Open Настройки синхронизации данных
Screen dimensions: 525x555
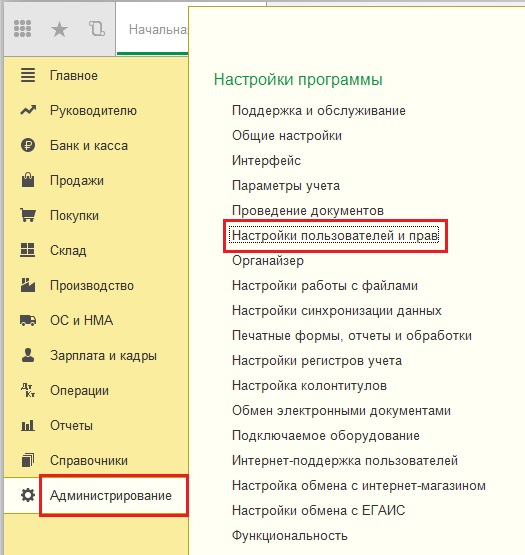point(337,310)
